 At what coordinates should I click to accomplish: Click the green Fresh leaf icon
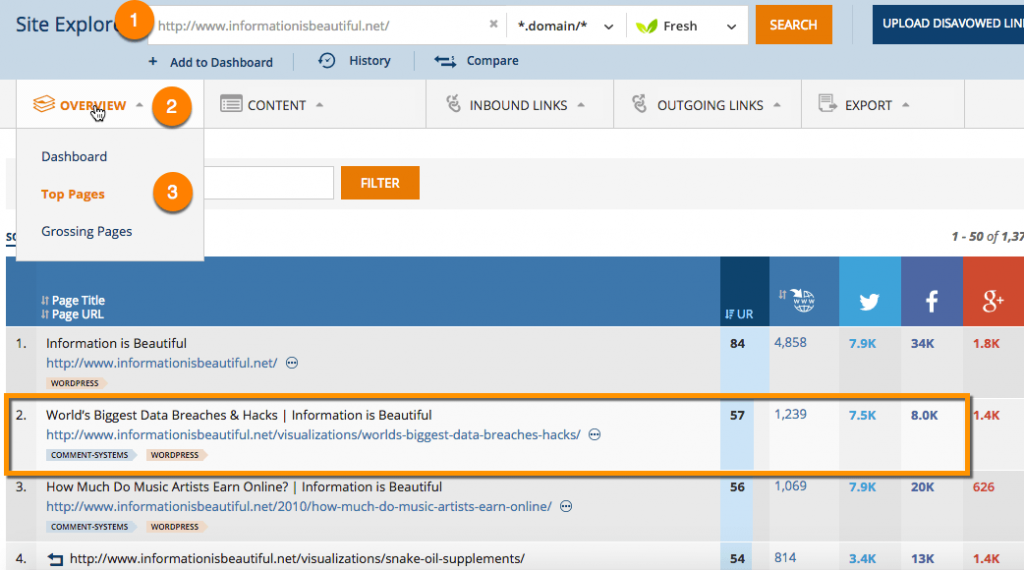(647, 26)
